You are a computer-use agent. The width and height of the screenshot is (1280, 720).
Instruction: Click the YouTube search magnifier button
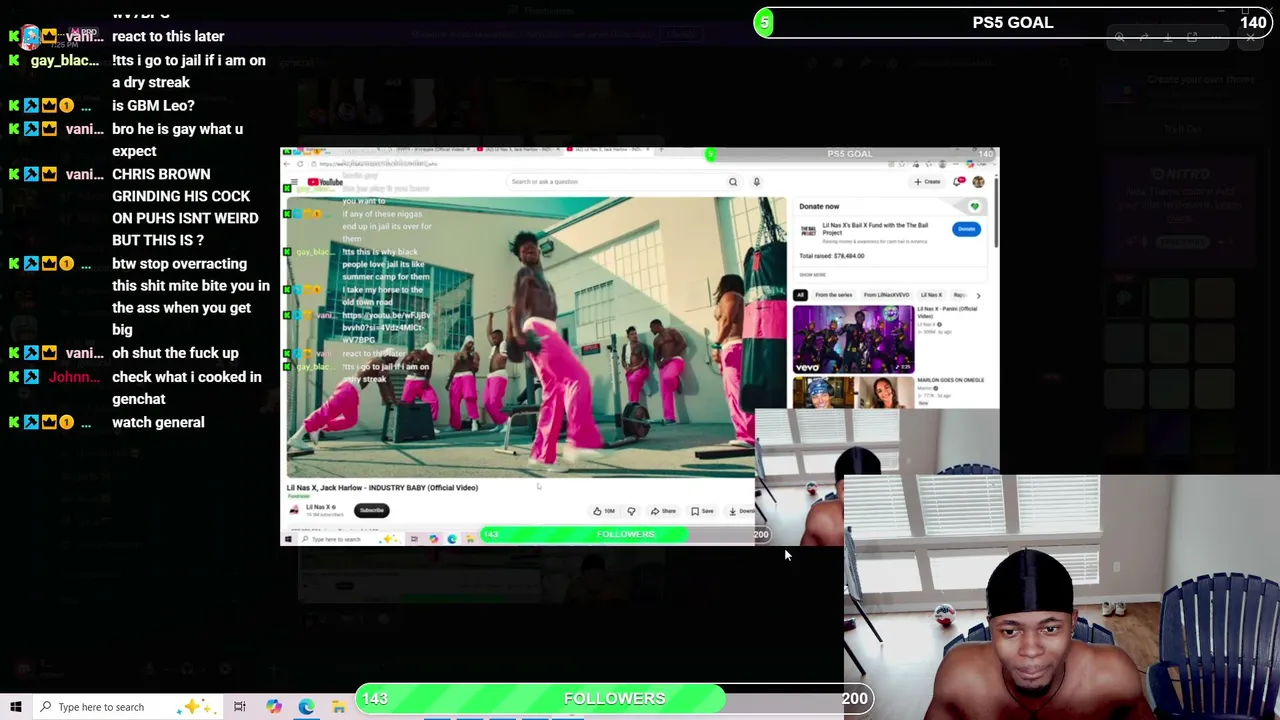click(733, 182)
